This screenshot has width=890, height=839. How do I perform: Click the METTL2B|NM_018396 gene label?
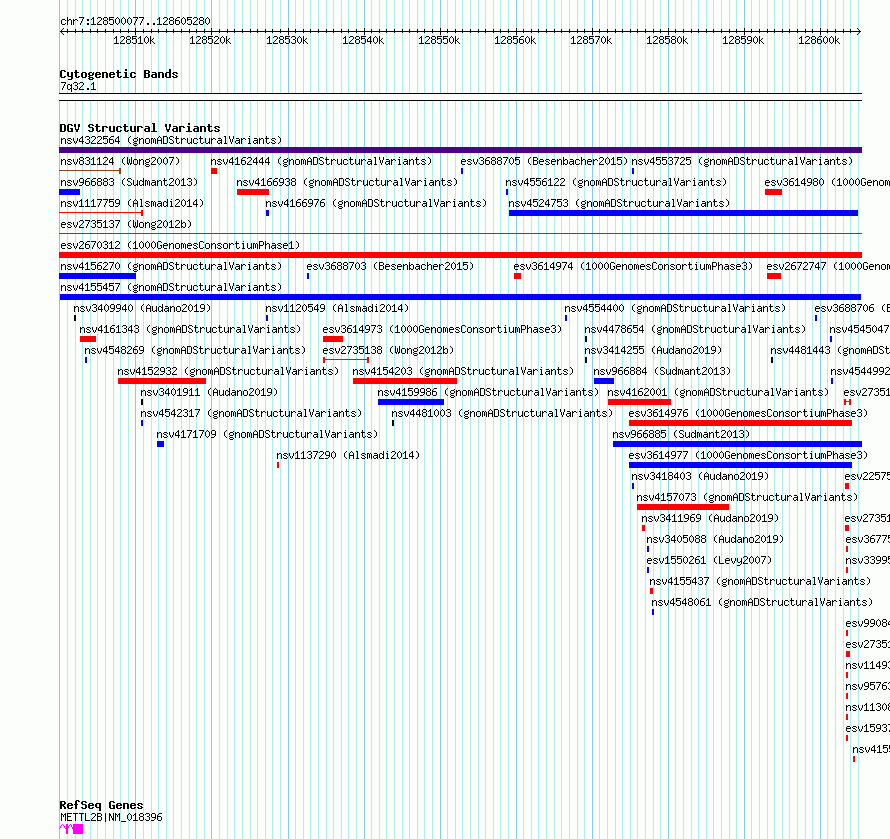tap(111, 817)
